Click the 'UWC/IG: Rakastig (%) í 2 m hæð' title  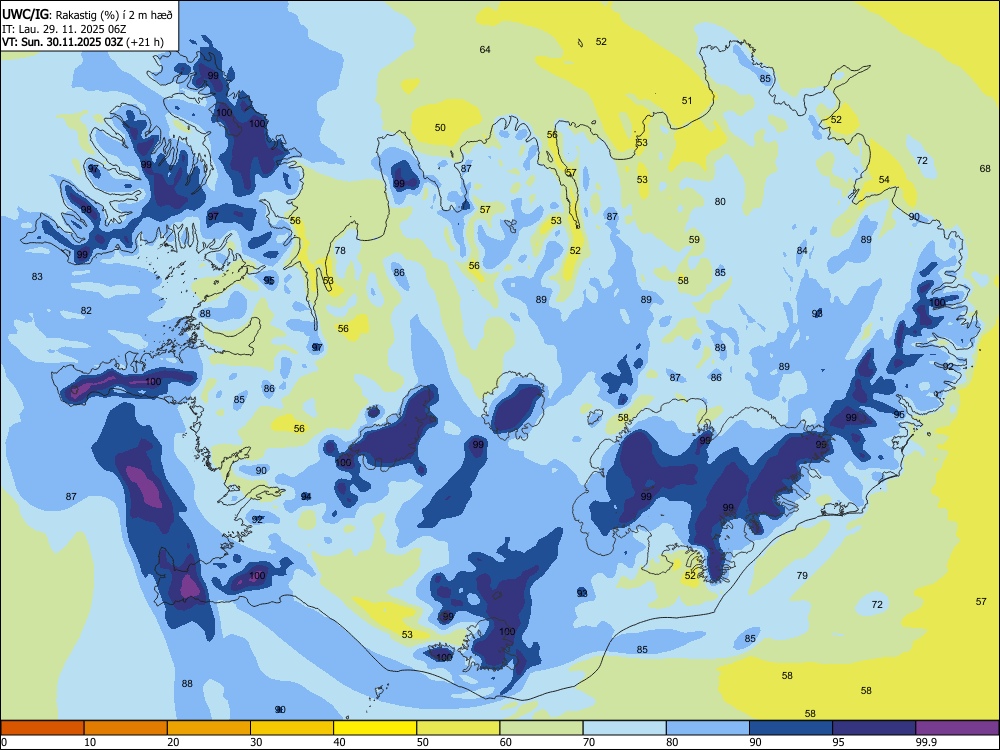(x=87, y=13)
